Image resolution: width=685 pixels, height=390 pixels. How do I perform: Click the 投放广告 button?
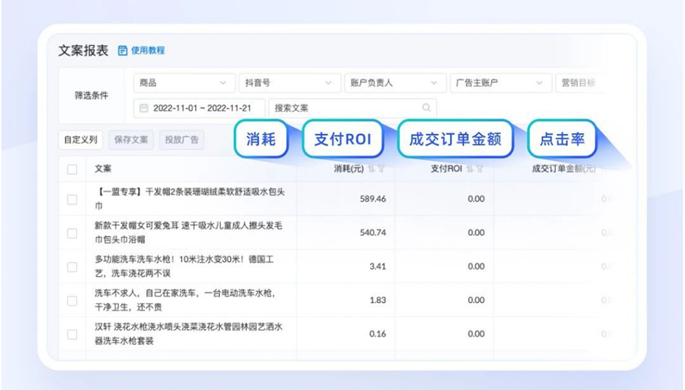(182, 140)
